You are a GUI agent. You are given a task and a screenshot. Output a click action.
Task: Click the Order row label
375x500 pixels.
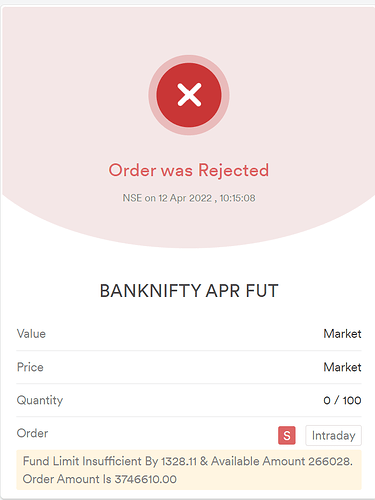(x=32, y=433)
